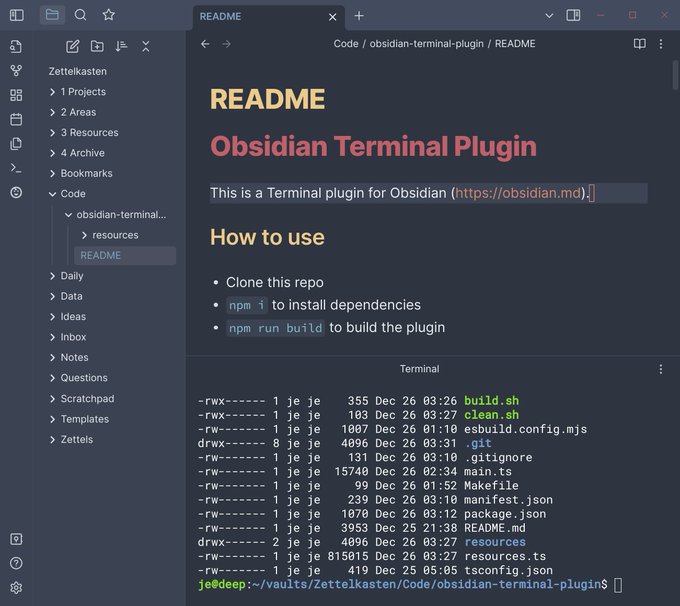This screenshot has width=680, height=606.
Task: Open the bookmarks star pane
Action: 108,15
